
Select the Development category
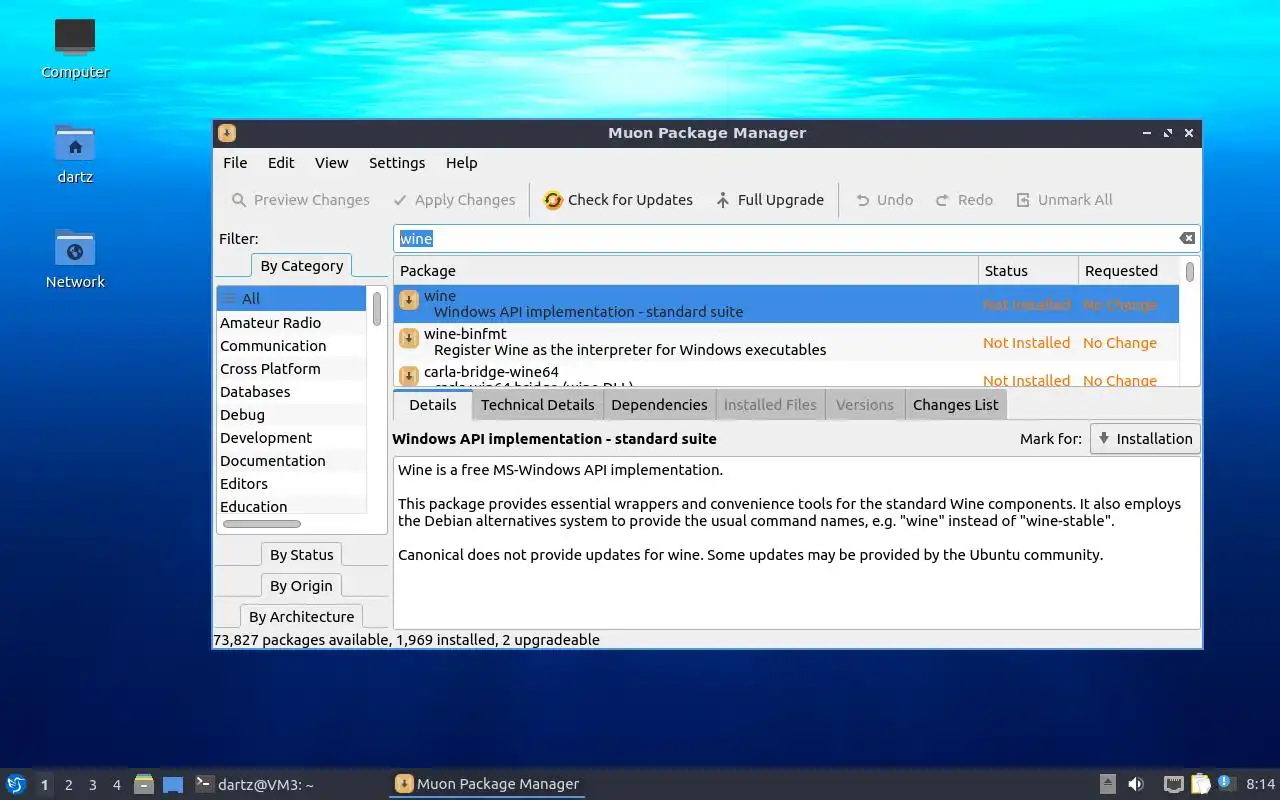click(x=292, y=438)
